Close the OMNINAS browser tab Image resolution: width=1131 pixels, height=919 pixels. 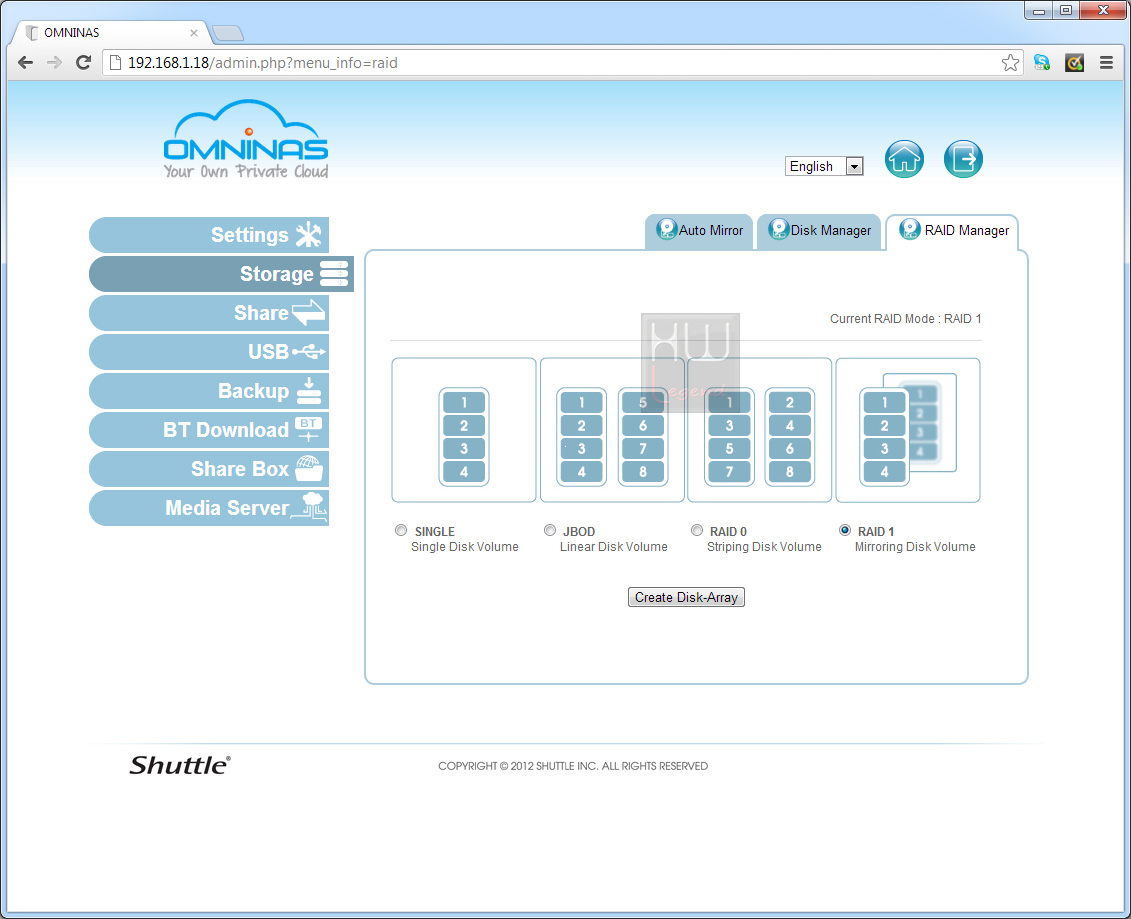(193, 33)
